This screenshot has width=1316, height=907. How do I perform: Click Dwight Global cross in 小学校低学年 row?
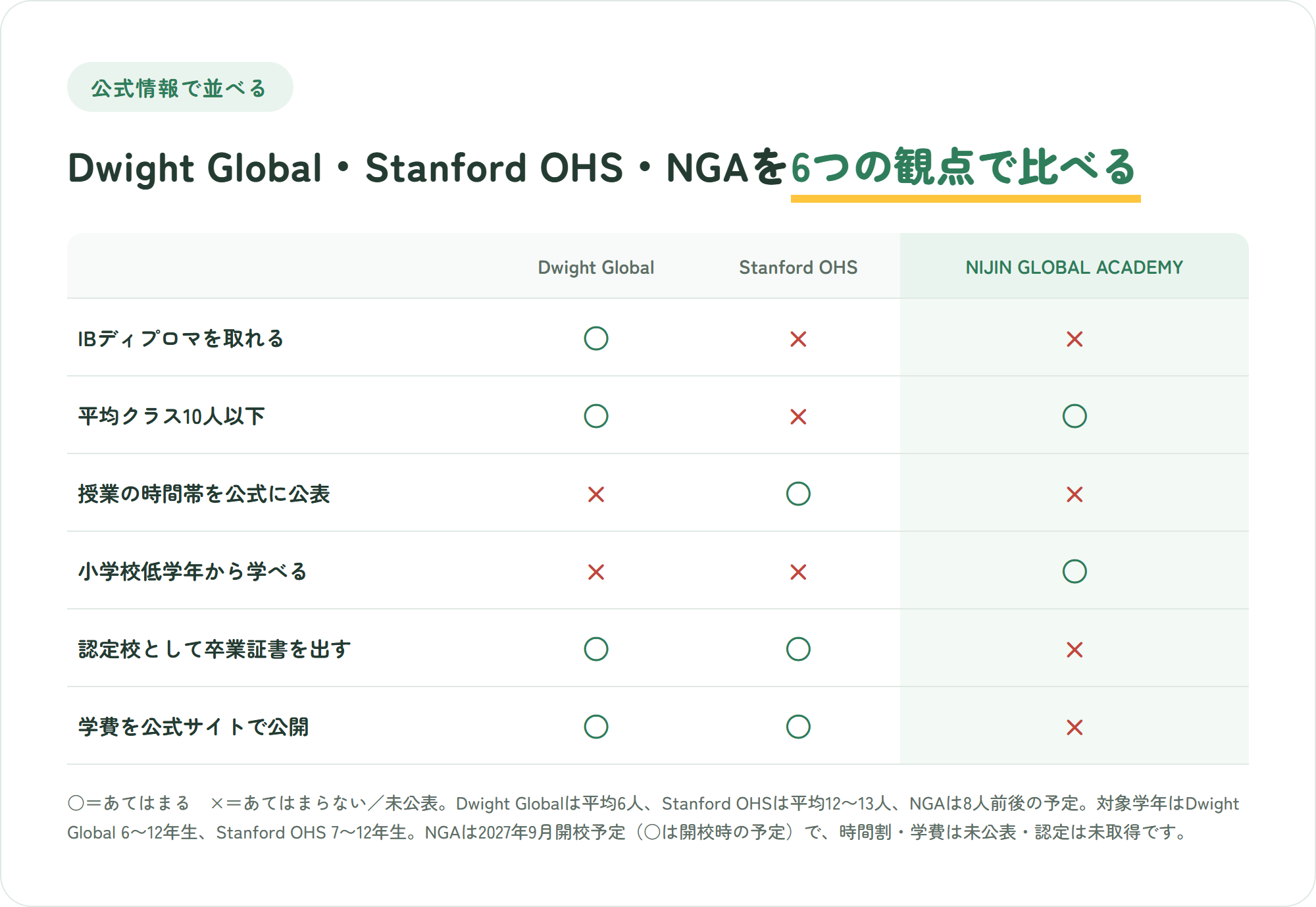coord(596,572)
